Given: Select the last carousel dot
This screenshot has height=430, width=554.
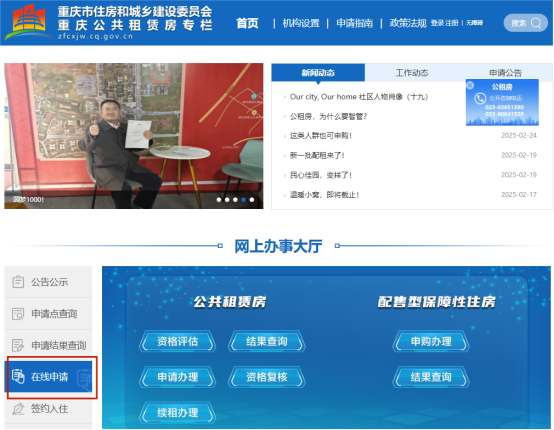Looking at the screenshot, I should (252, 200).
